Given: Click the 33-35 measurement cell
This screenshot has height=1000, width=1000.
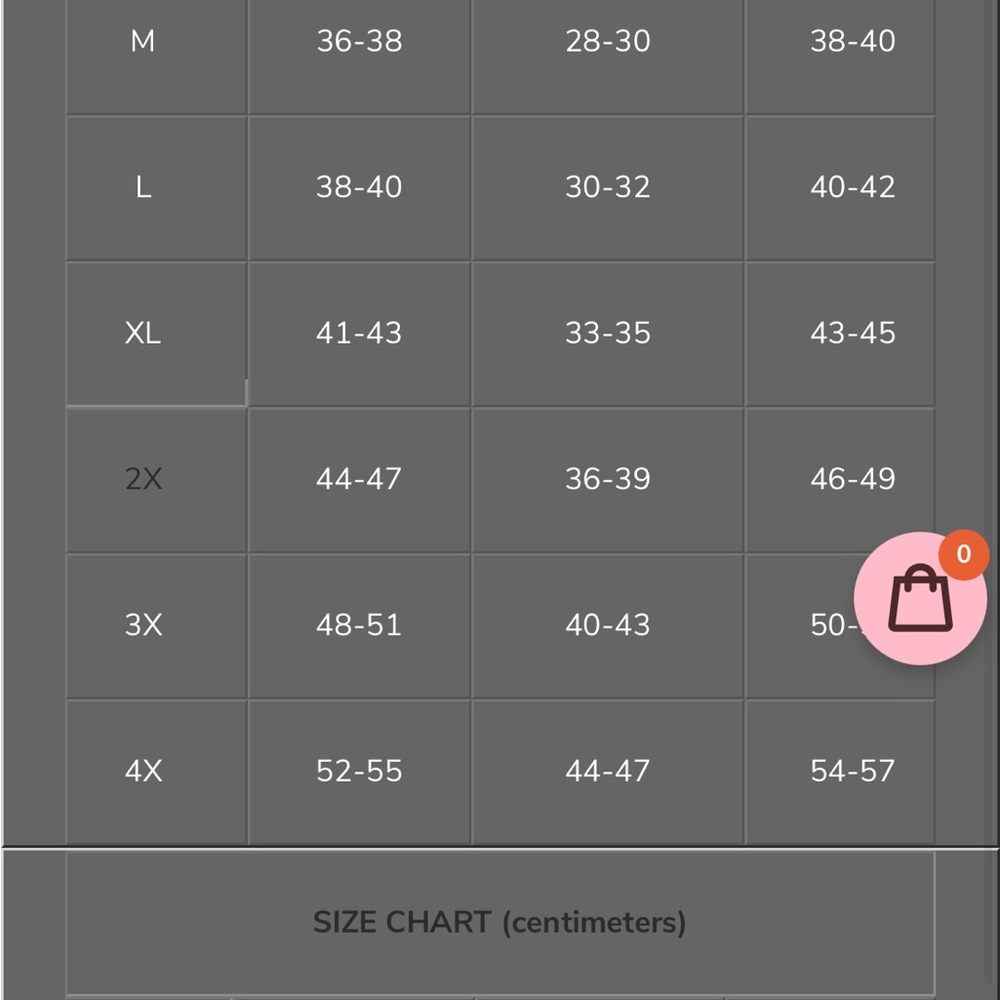Looking at the screenshot, I should point(607,333).
